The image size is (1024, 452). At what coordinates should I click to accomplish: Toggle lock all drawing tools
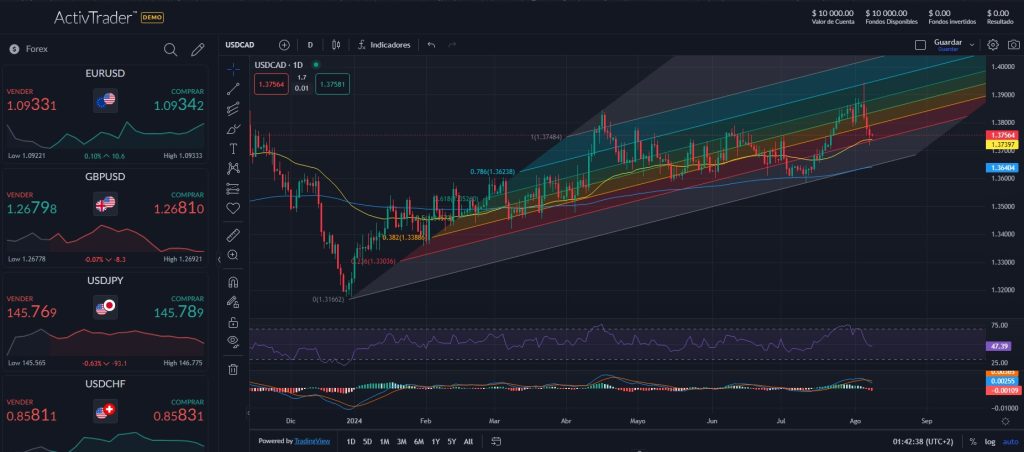(x=233, y=322)
